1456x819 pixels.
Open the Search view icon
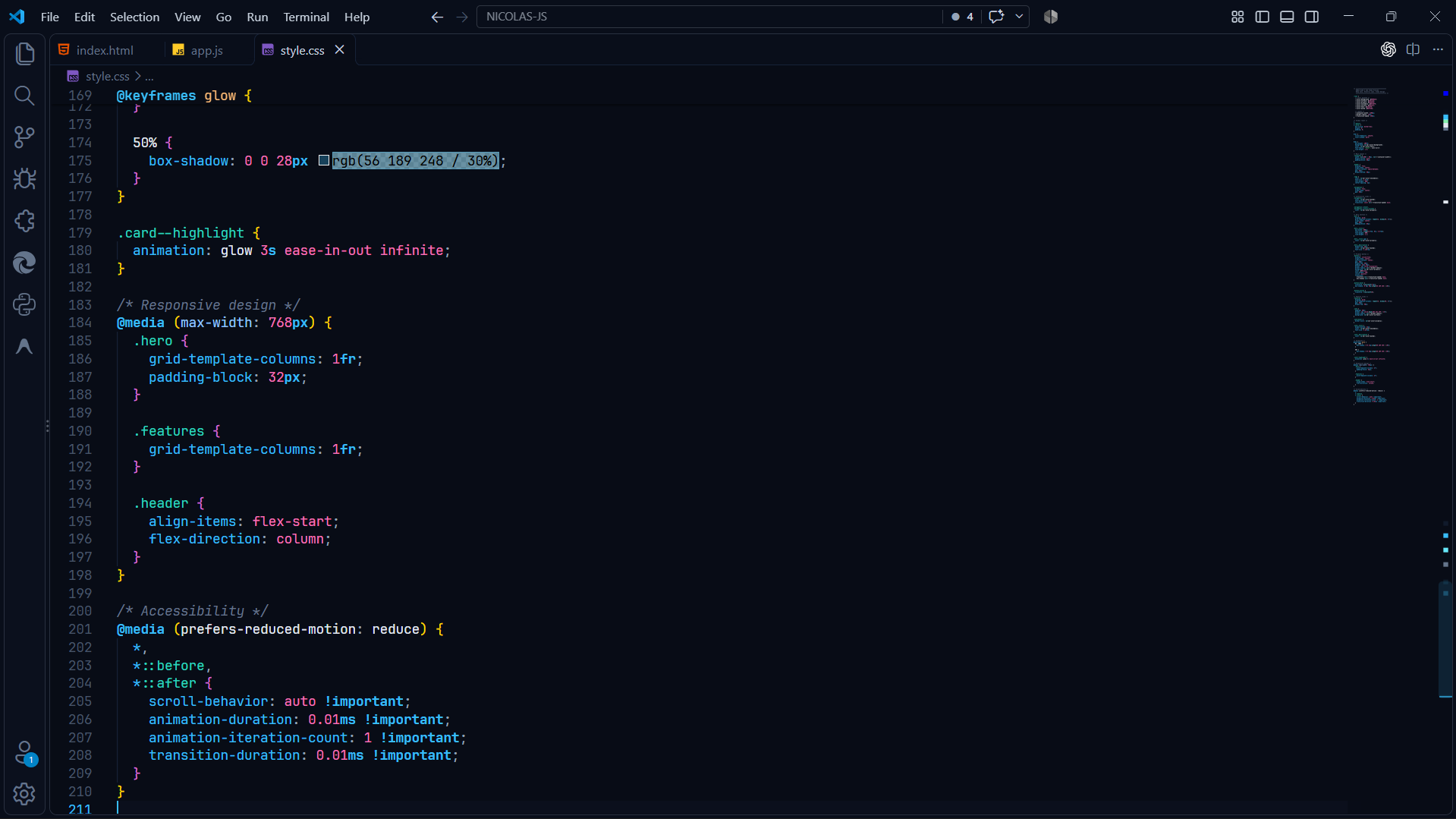(x=24, y=95)
